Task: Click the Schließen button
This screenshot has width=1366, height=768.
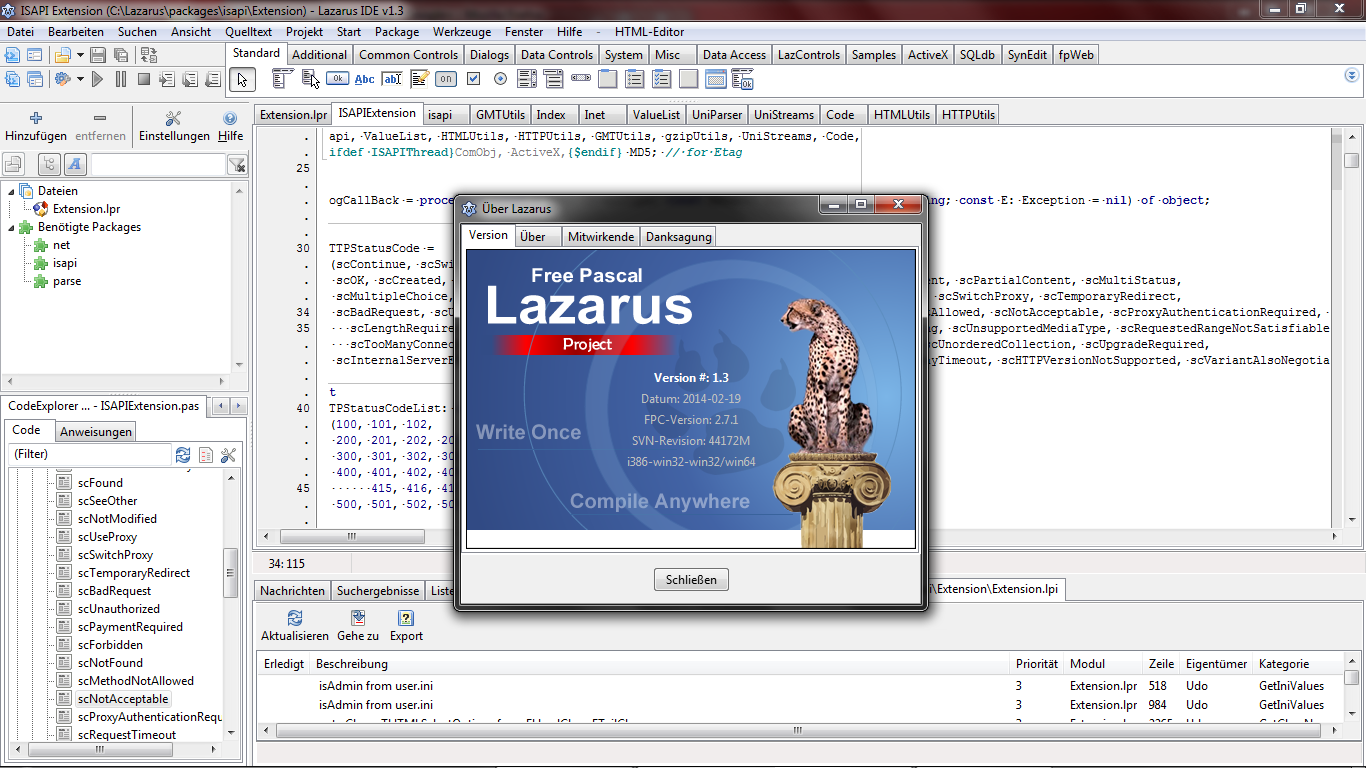Action: tap(691, 580)
